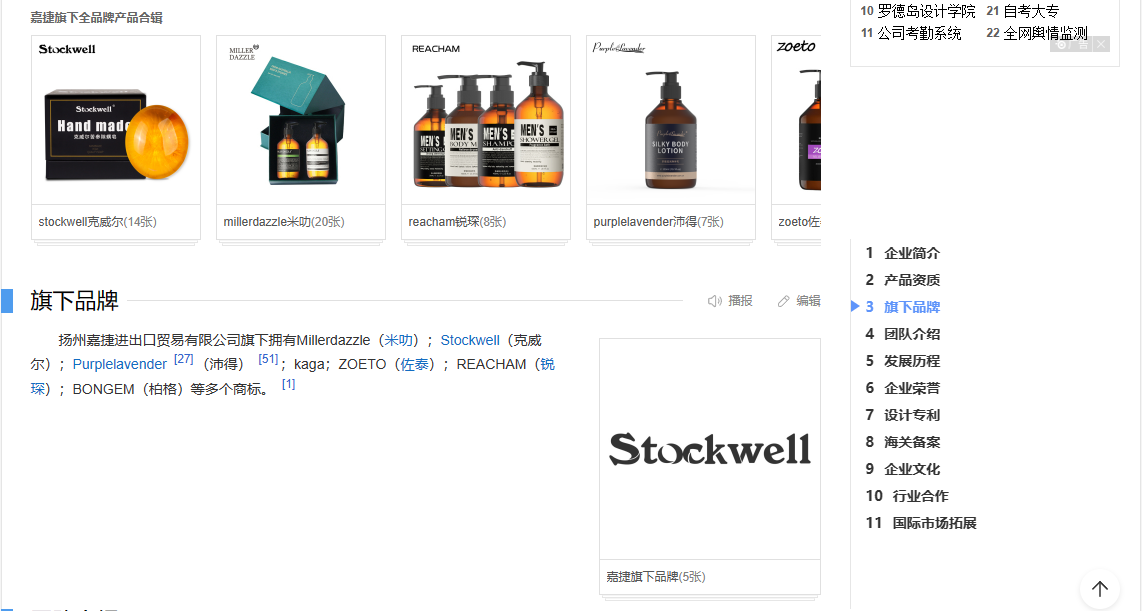Open the reacham锐琛 bottles thumbnail
Viewport: 1142px width, 611px height.
(x=486, y=120)
